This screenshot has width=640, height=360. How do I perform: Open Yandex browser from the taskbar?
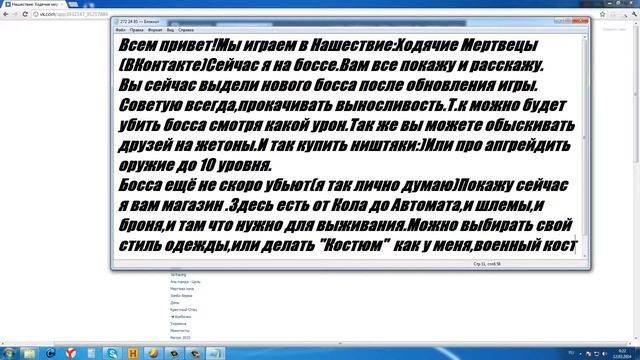click(x=71, y=353)
